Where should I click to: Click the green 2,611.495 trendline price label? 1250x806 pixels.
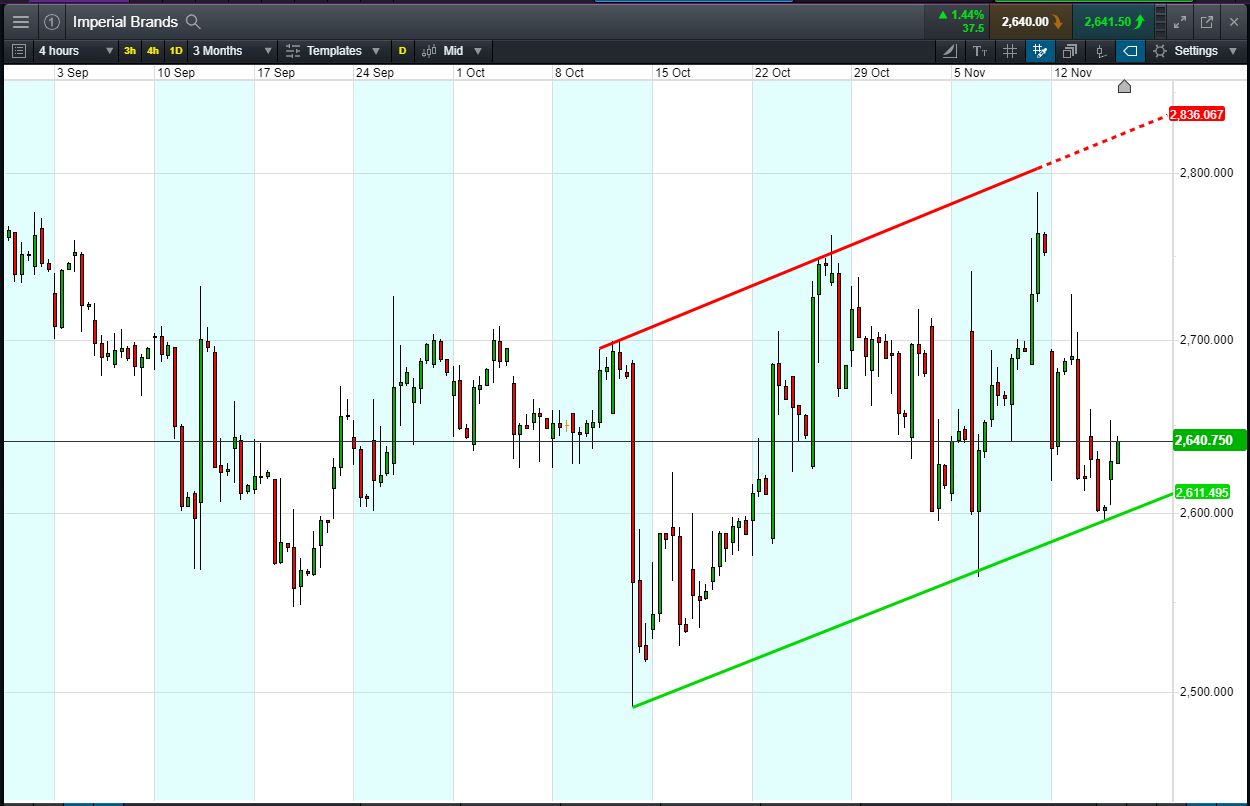(x=1203, y=492)
